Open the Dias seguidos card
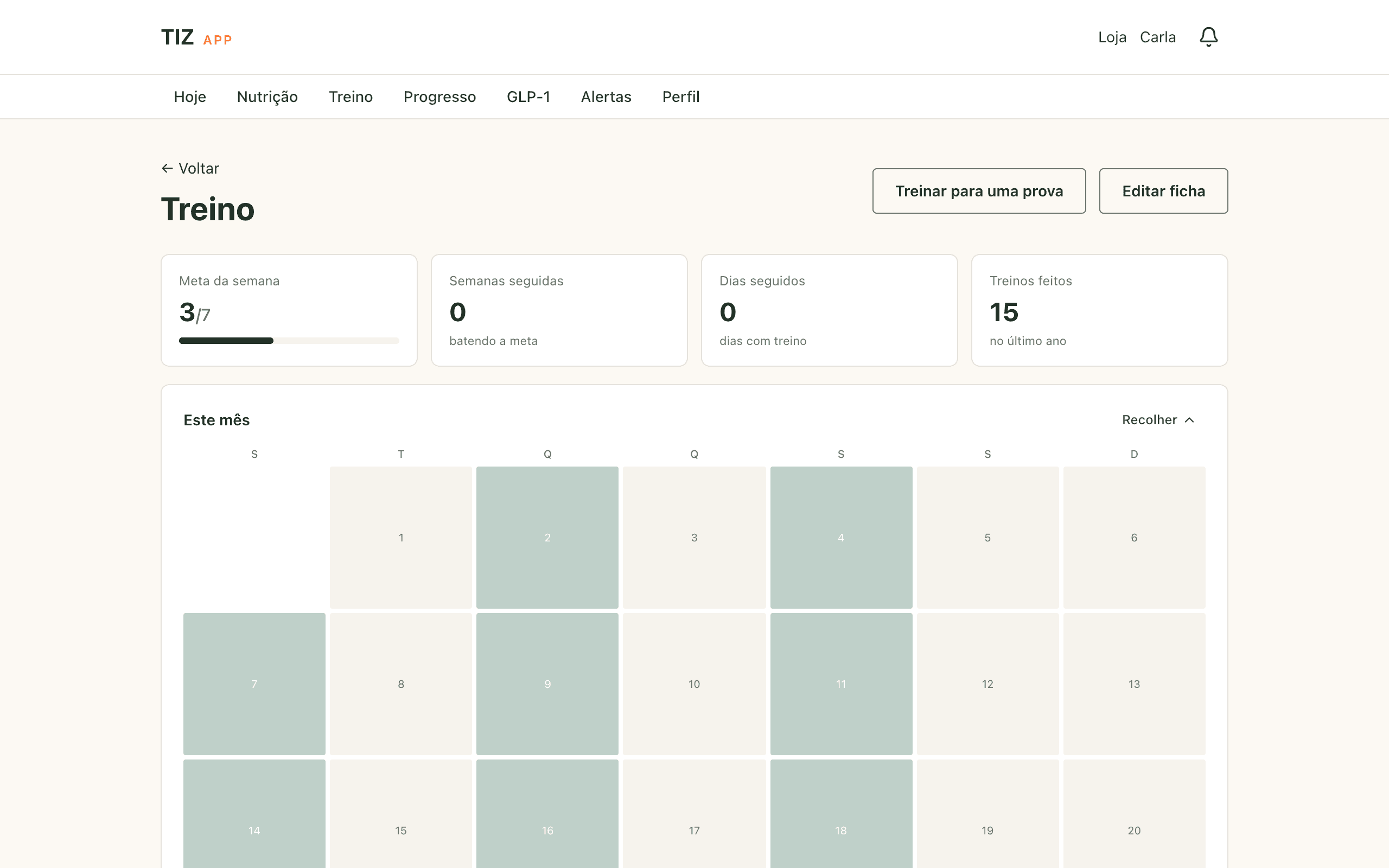The width and height of the screenshot is (1389, 868). click(x=830, y=310)
